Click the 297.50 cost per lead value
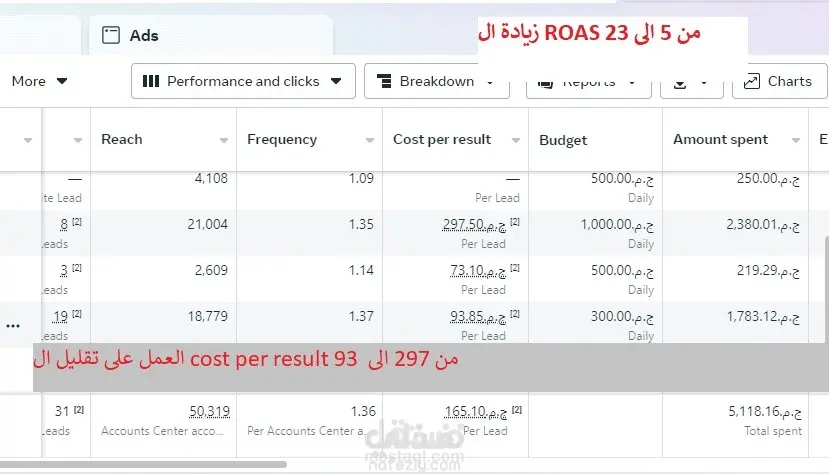 474,225
